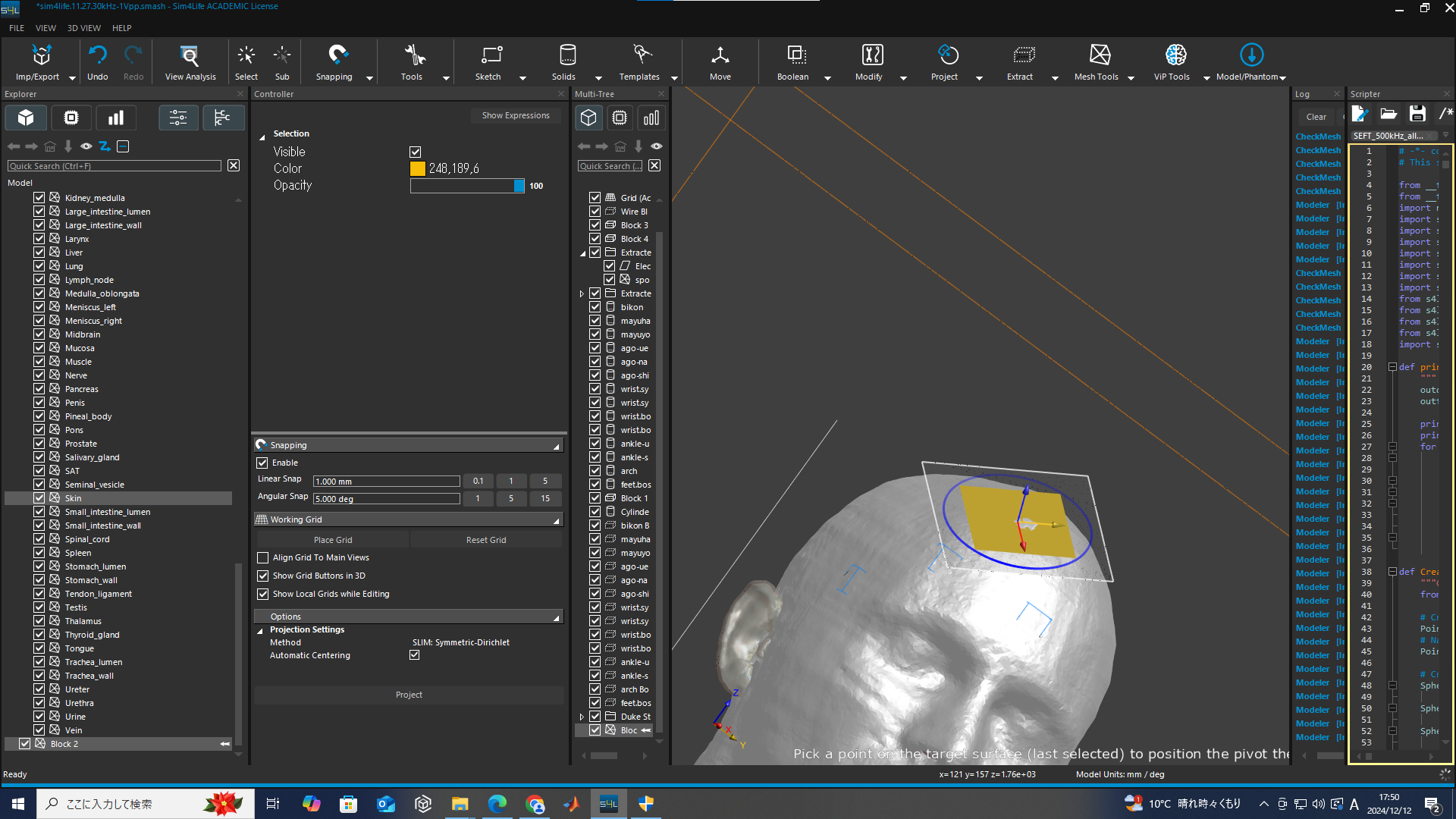
Task: Activate the Sub selection tool
Action: click(282, 61)
